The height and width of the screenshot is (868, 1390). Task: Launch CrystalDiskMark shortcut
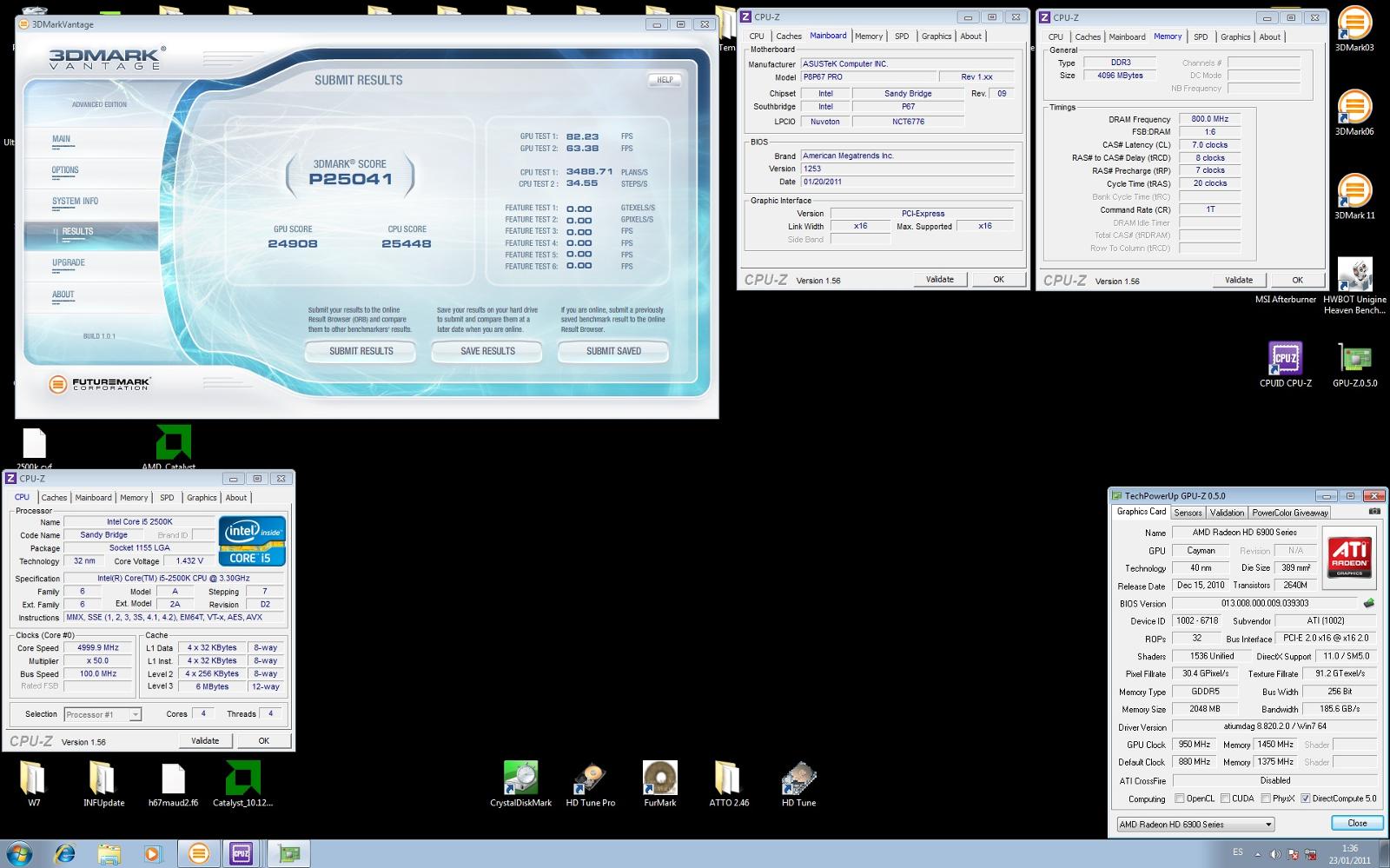[520, 784]
